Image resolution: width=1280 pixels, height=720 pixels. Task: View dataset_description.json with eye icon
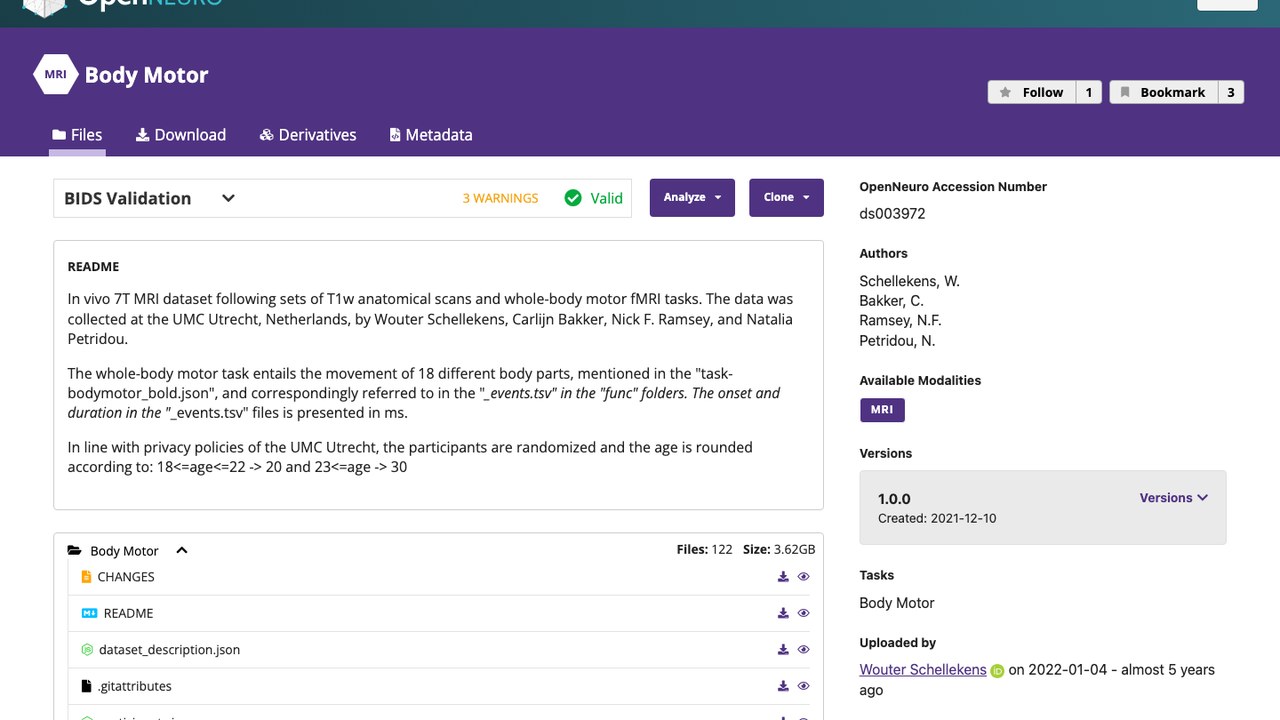(803, 650)
